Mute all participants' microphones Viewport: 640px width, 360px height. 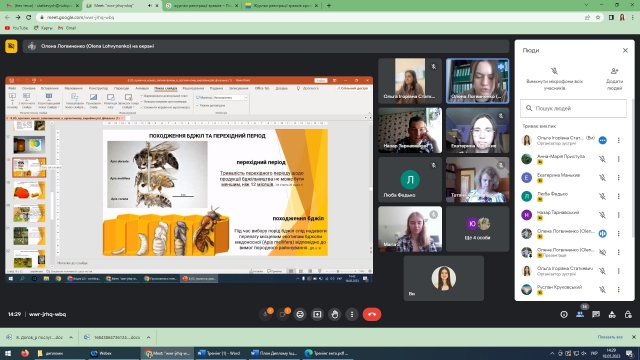[x=554, y=79]
